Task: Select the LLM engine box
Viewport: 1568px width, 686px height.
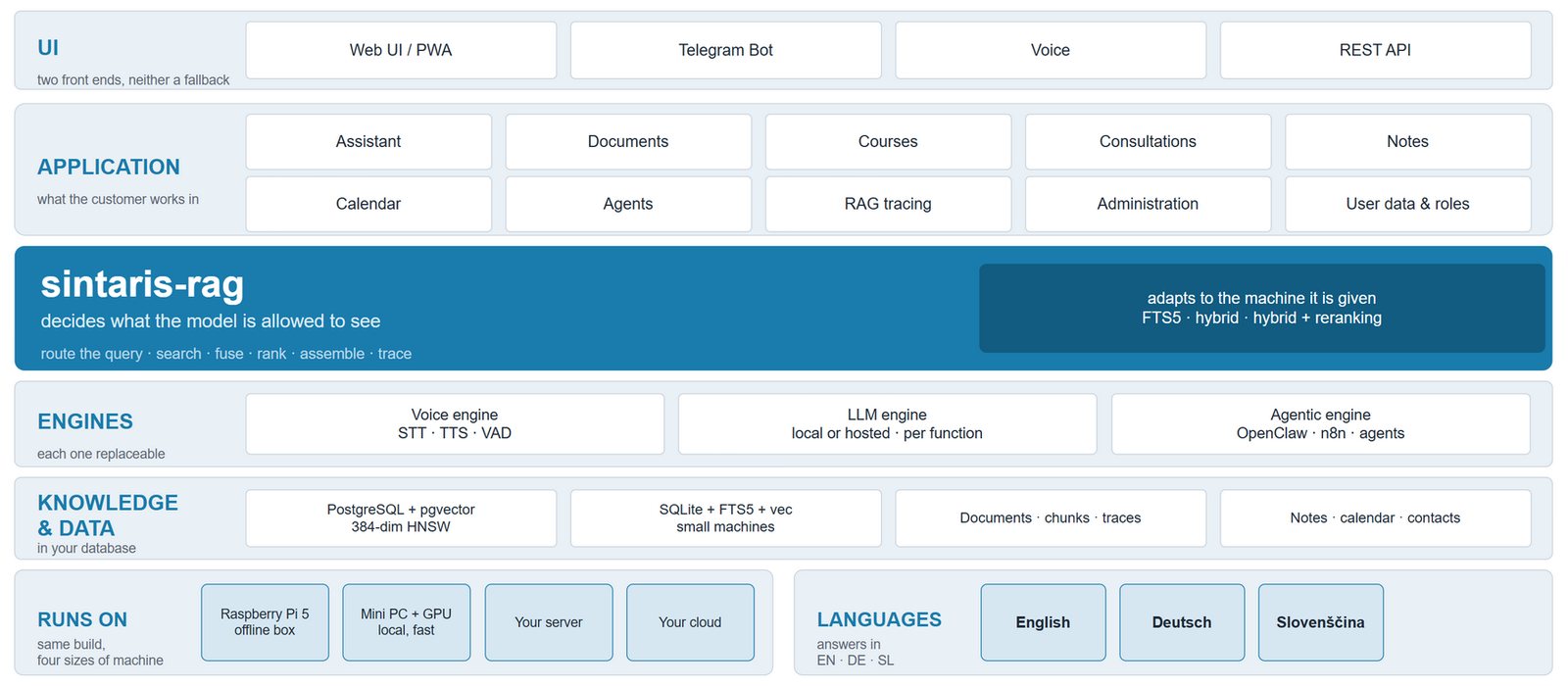Action: [x=887, y=424]
